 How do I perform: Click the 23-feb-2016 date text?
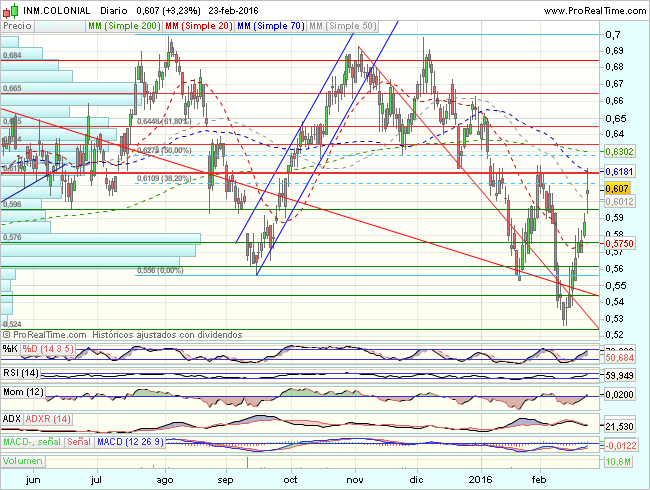233,10
